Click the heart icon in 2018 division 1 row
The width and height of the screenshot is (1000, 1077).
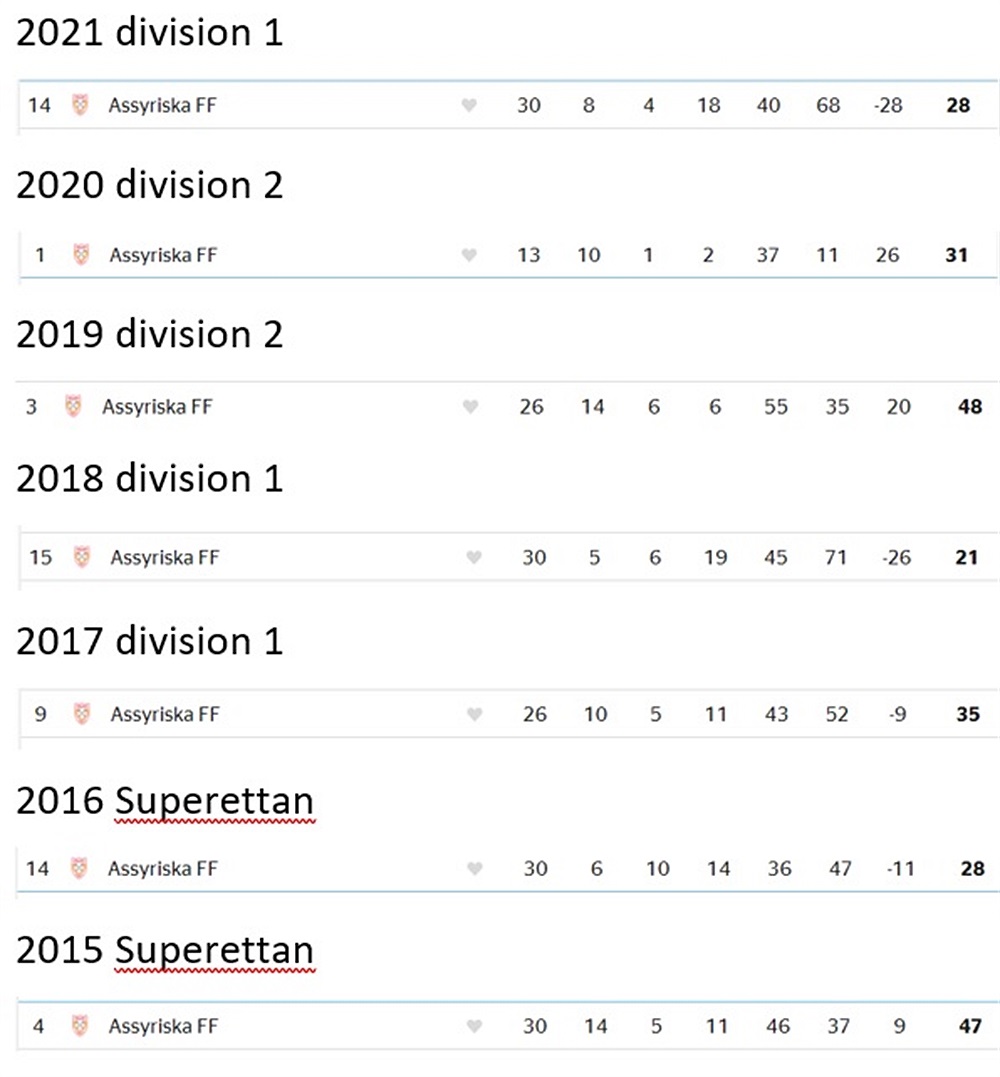pos(474,557)
